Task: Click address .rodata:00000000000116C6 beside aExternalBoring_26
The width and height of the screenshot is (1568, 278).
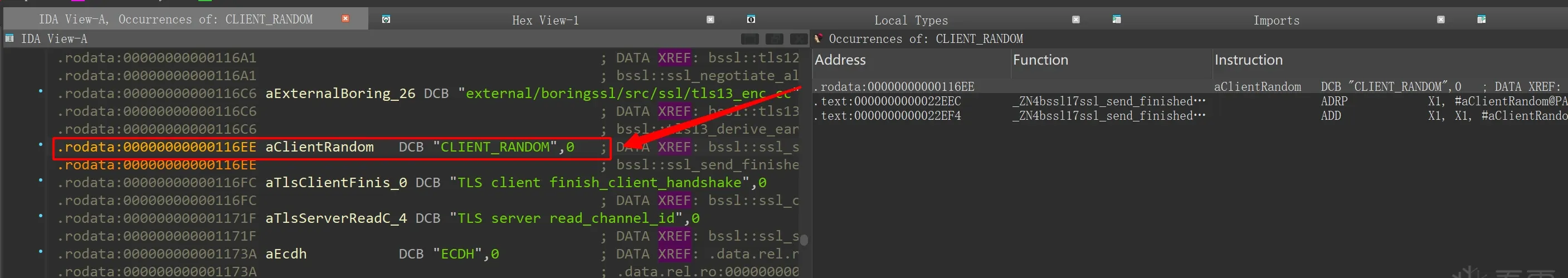Action: (157, 94)
